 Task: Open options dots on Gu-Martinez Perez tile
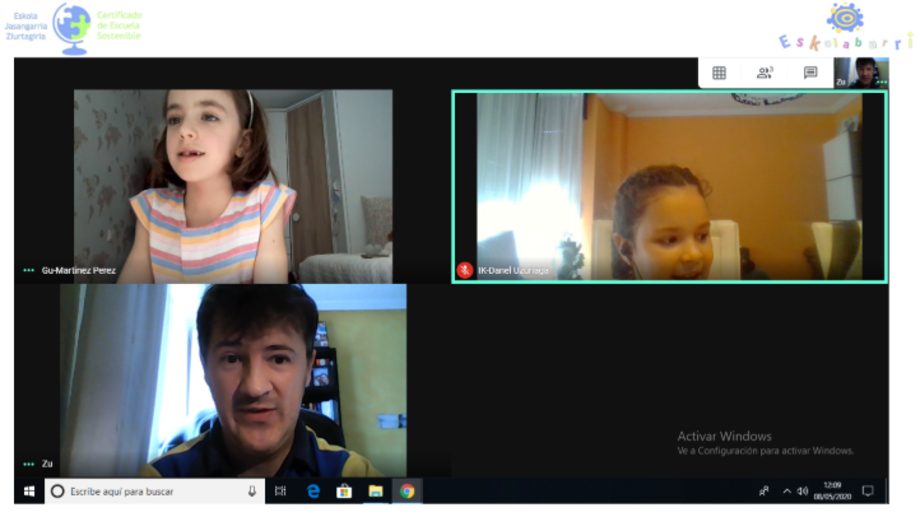[x=29, y=270]
